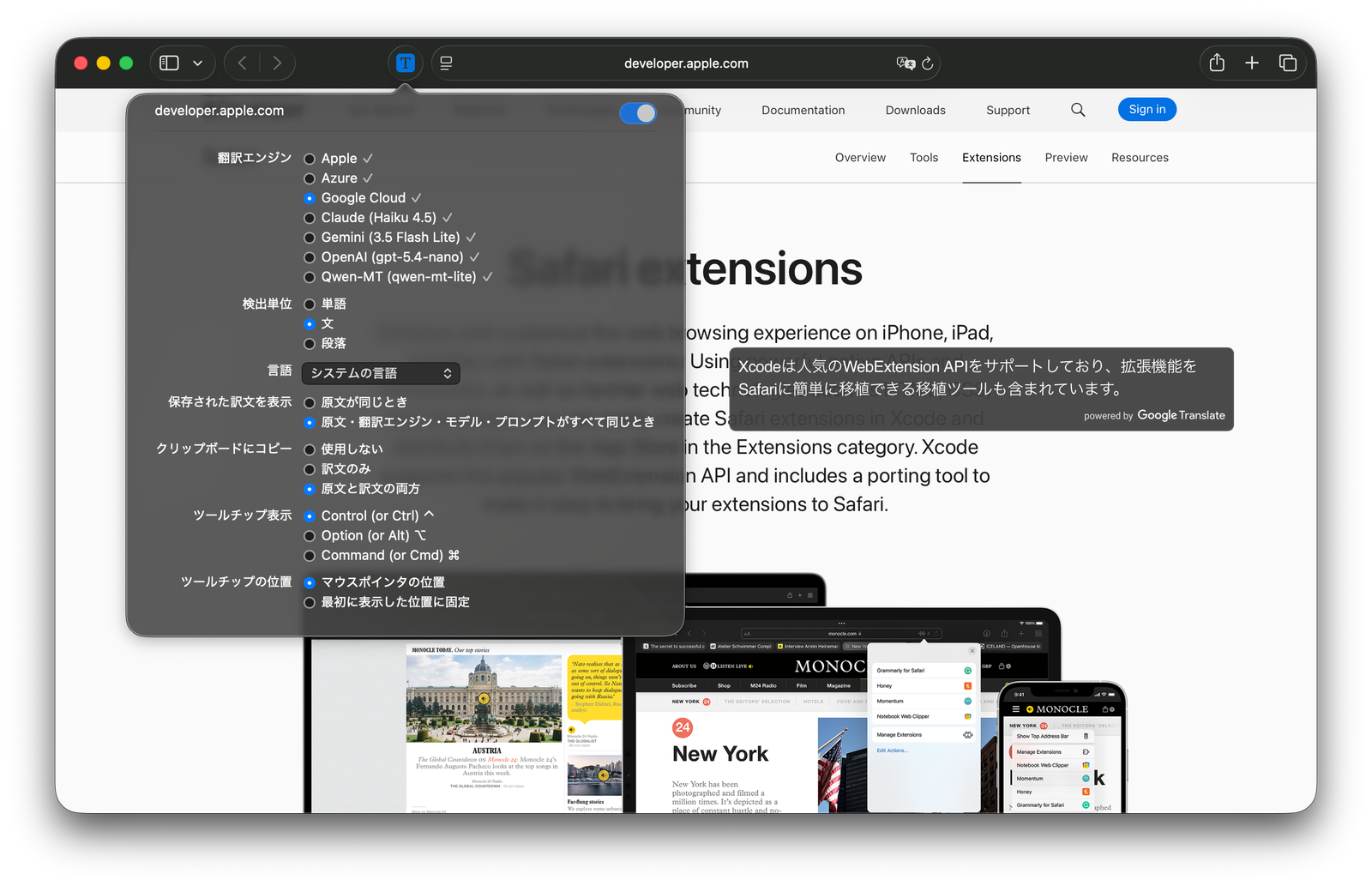Image resolution: width=1372 pixels, height=886 pixels.
Task: Toggle the developer.apple.com enable switch
Action: click(638, 112)
